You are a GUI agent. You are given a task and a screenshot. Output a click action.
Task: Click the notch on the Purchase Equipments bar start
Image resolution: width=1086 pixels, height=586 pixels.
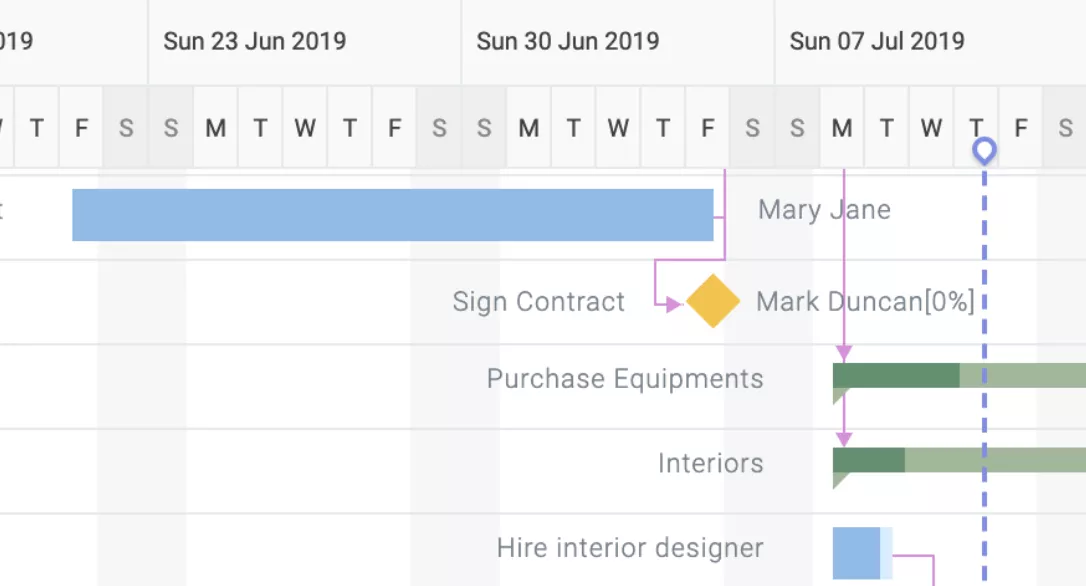pos(836,392)
